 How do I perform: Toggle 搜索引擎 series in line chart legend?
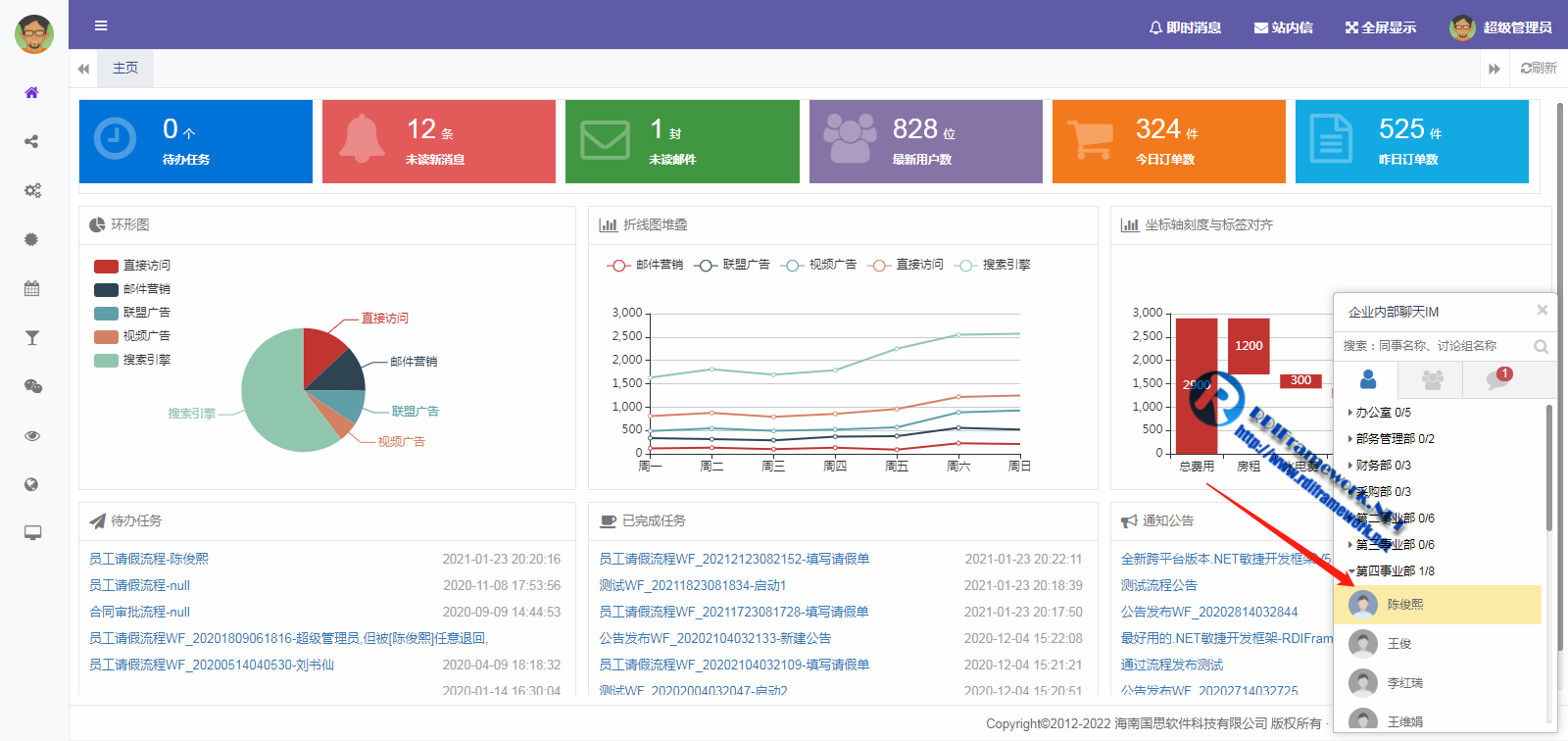coord(993,265)
